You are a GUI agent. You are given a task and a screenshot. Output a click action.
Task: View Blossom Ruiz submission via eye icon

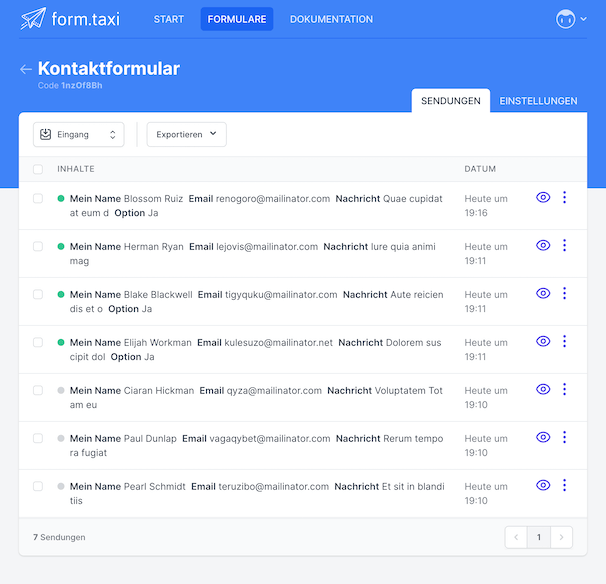[x=543, y=198]
